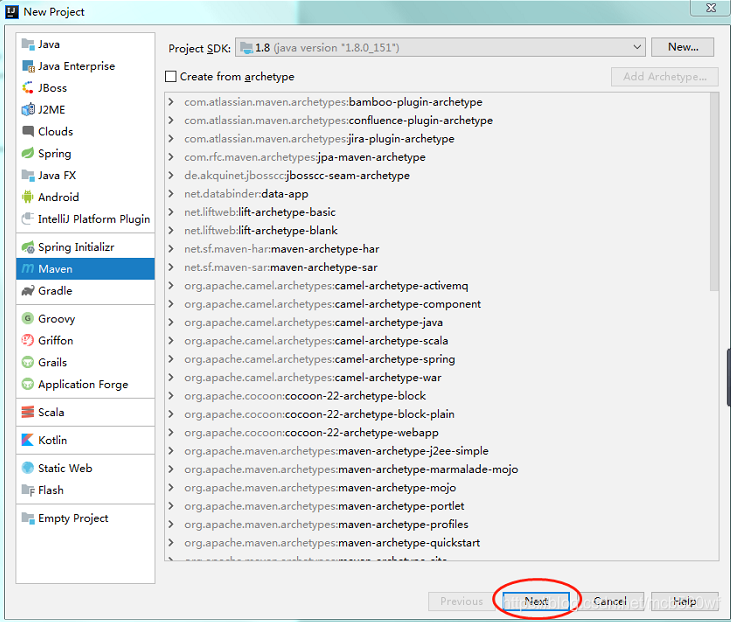The image size is (731, 622).
Task: Select maven-archetype-har entry
Action: point(282,249)
